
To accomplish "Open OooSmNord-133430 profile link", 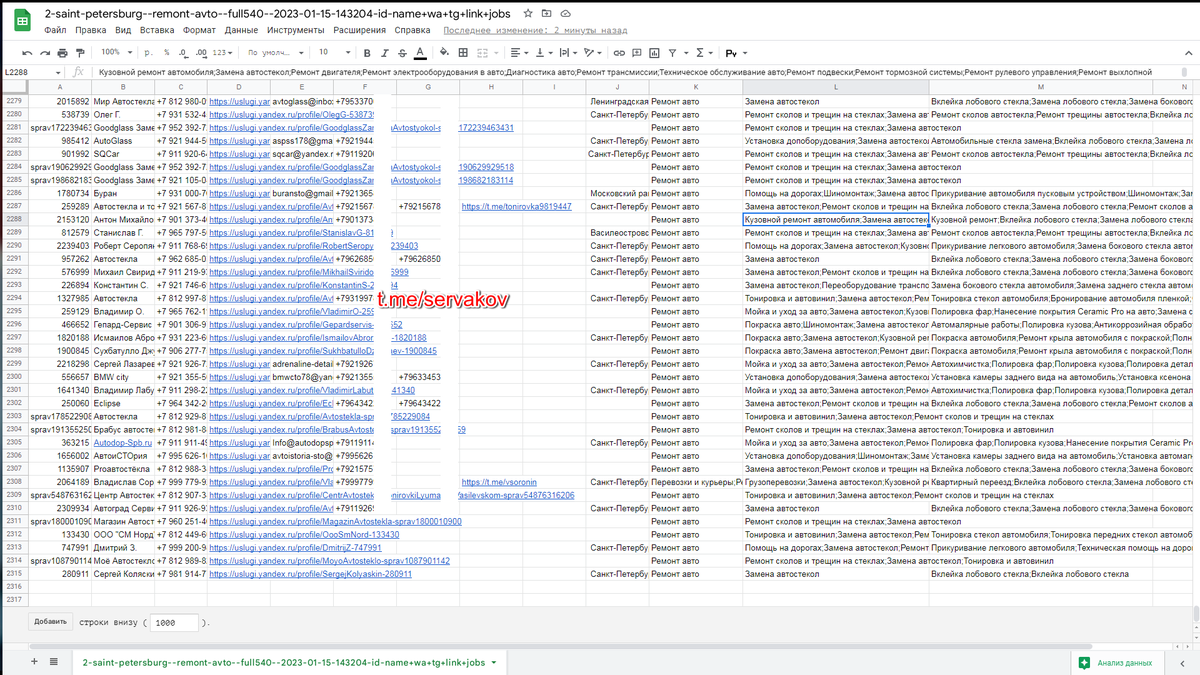I will [x=305, y=534].
